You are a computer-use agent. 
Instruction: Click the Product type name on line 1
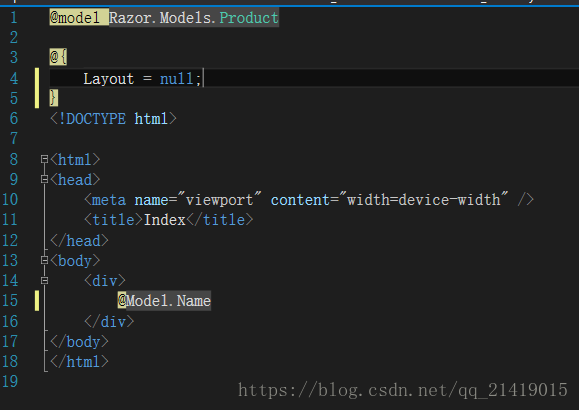249,18
